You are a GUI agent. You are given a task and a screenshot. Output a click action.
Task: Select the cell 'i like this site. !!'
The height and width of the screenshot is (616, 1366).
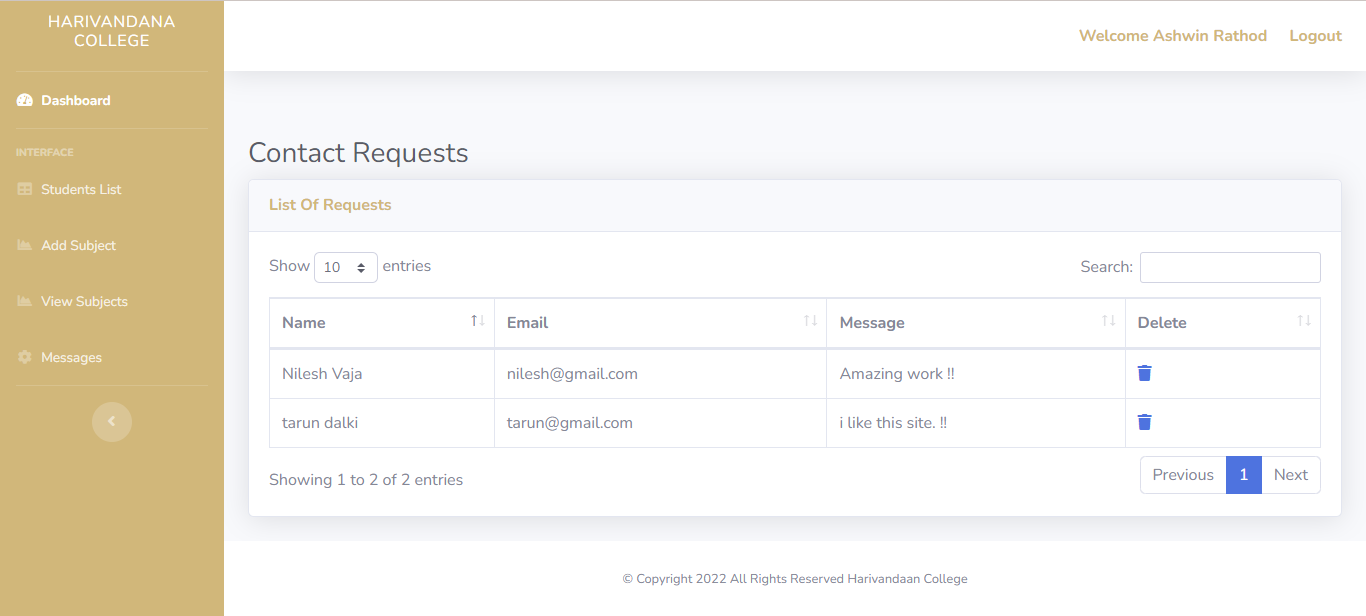tap(976, 423)
